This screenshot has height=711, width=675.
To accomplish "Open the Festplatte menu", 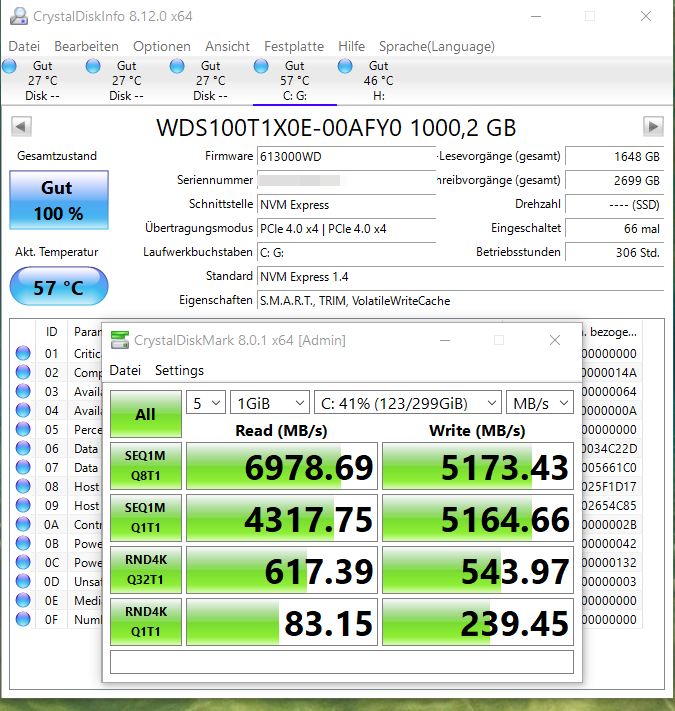I will 294,46.
